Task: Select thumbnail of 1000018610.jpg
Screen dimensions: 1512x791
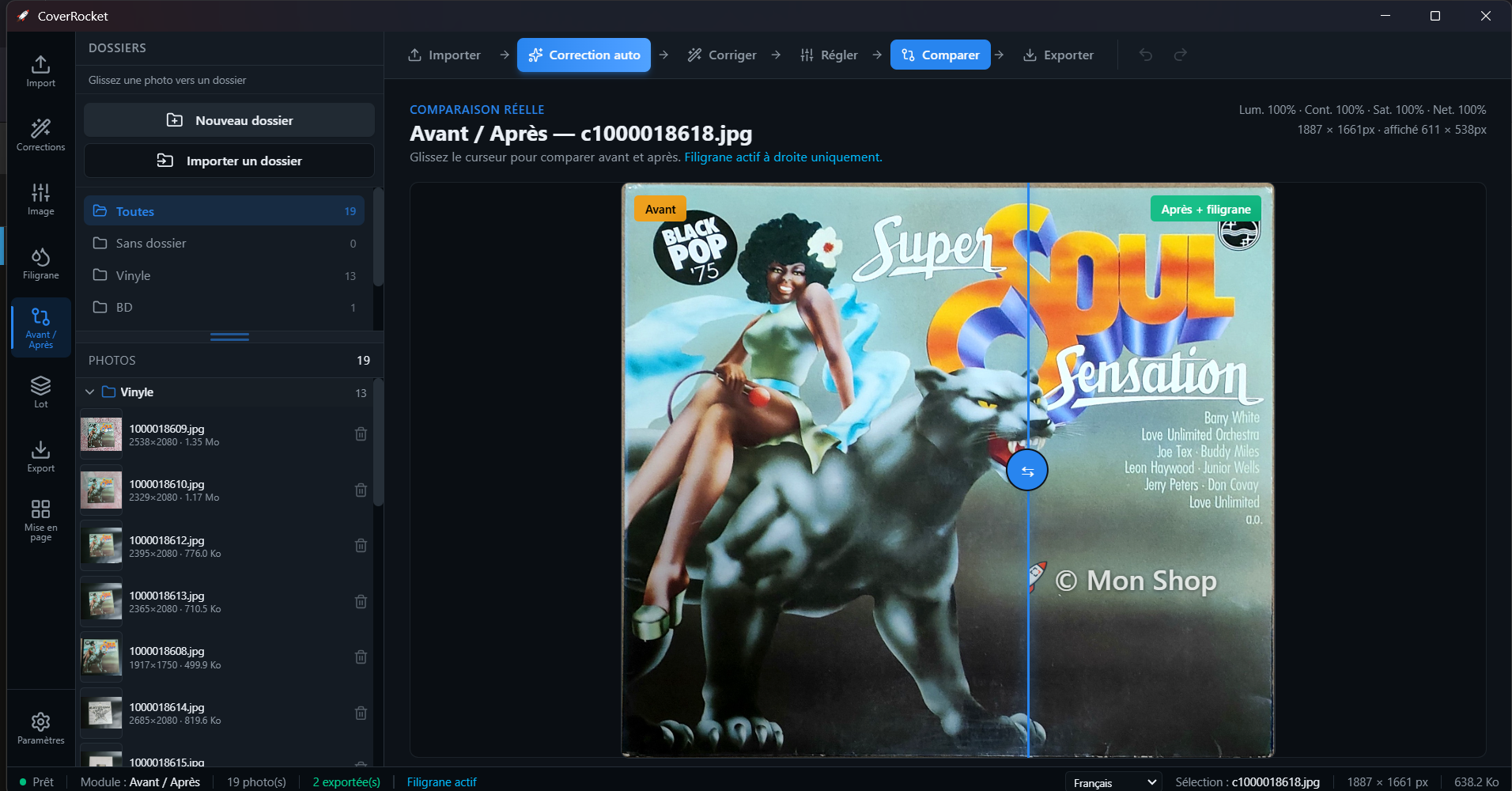Action: point(101,490)
